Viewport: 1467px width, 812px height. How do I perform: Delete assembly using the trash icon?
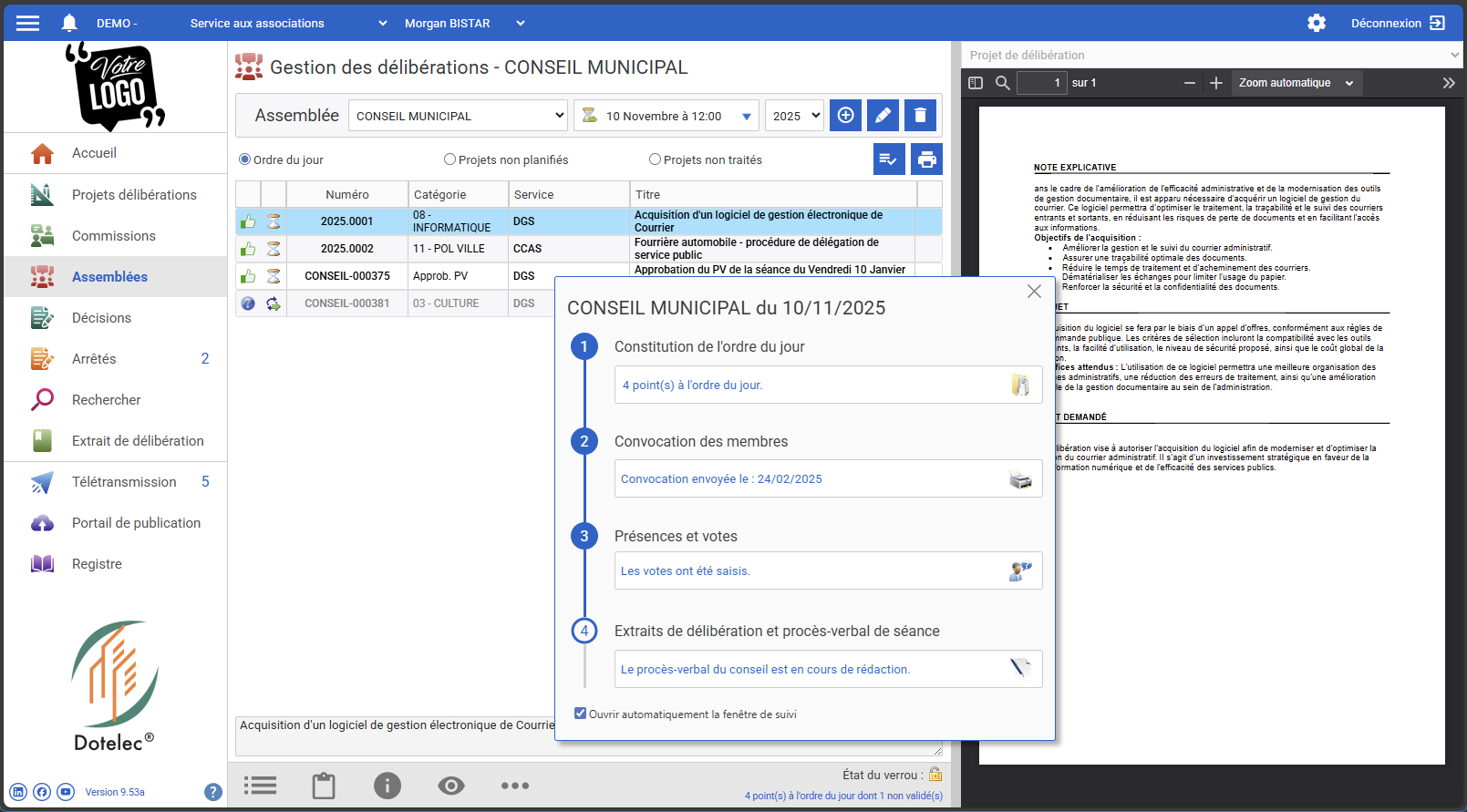[920, 116]
